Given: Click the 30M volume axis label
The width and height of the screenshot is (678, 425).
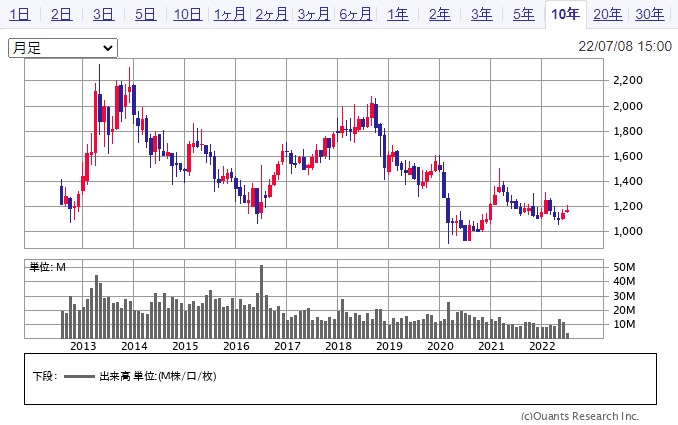Looking at the screenshot, I should (624, 297).
